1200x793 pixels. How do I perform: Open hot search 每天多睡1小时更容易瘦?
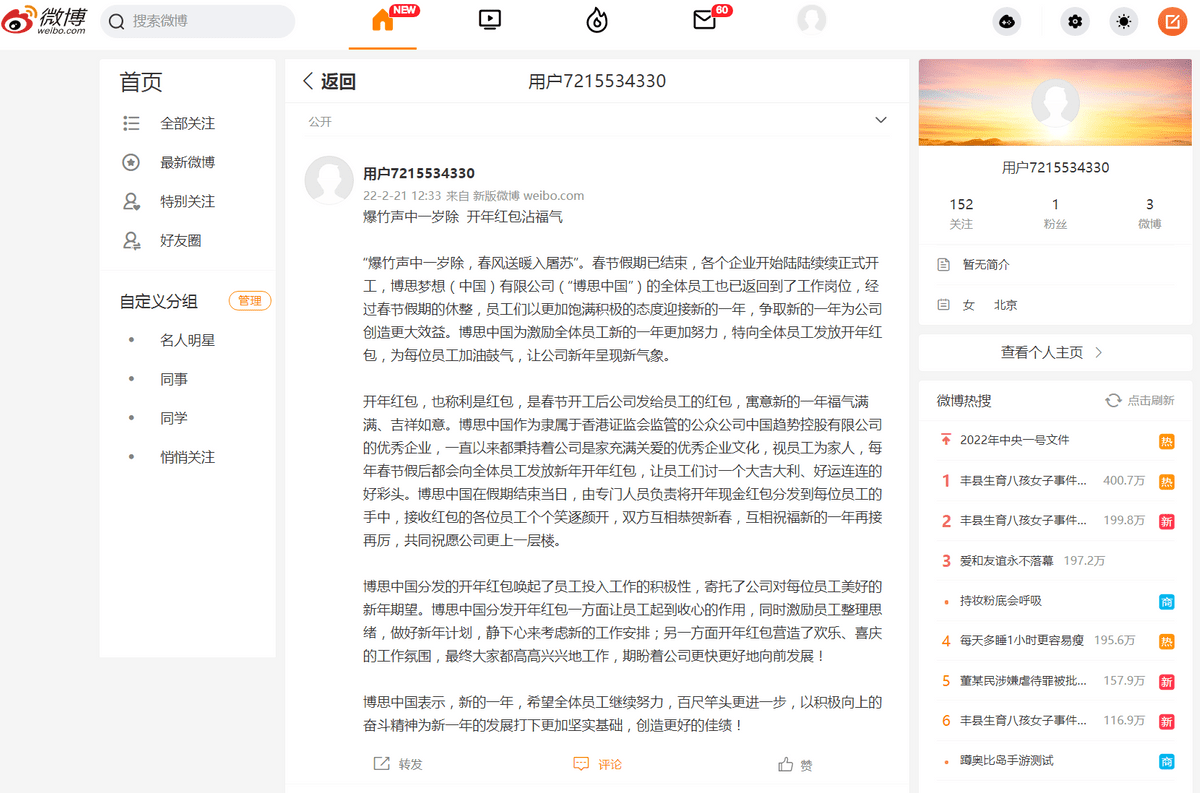1022,640
